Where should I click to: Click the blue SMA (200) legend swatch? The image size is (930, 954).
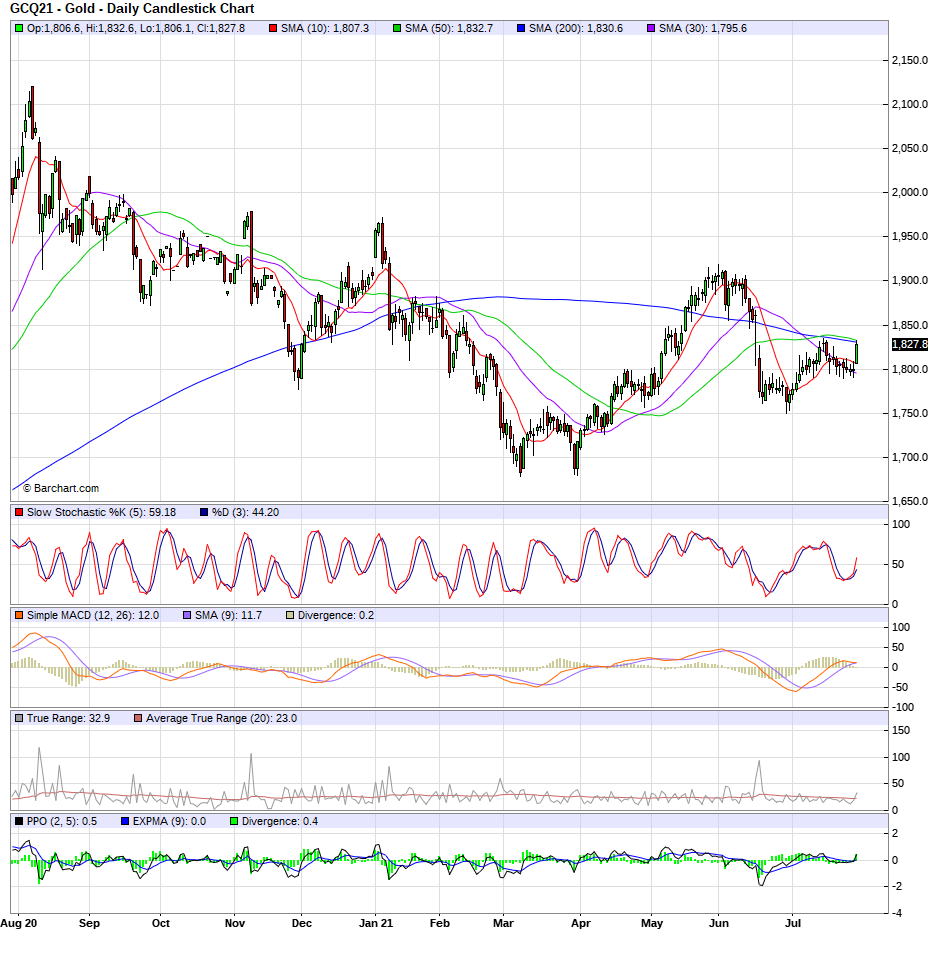coord(521,28)
